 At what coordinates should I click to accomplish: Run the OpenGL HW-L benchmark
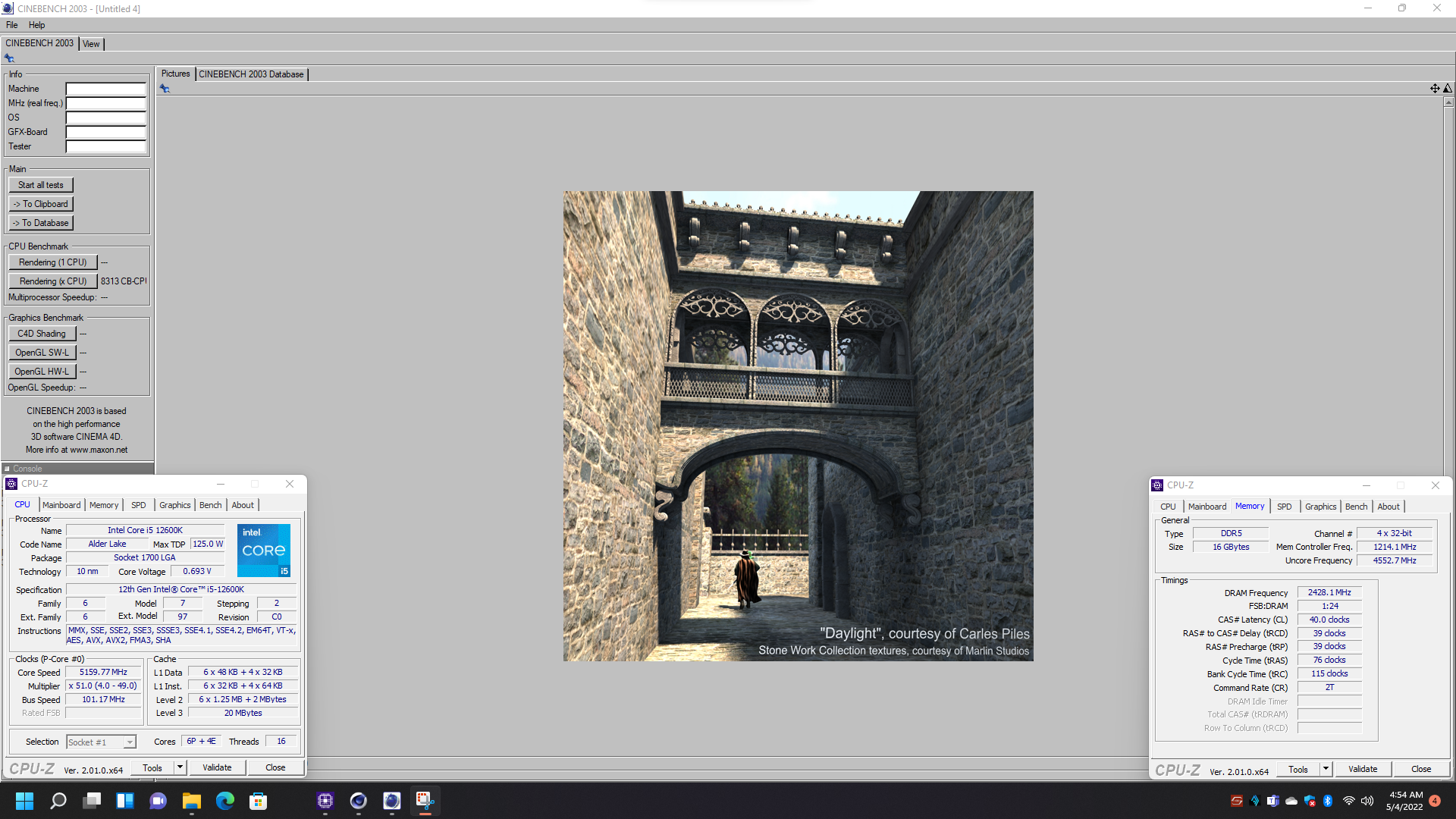pyautogui.click(x=42, y=372)
